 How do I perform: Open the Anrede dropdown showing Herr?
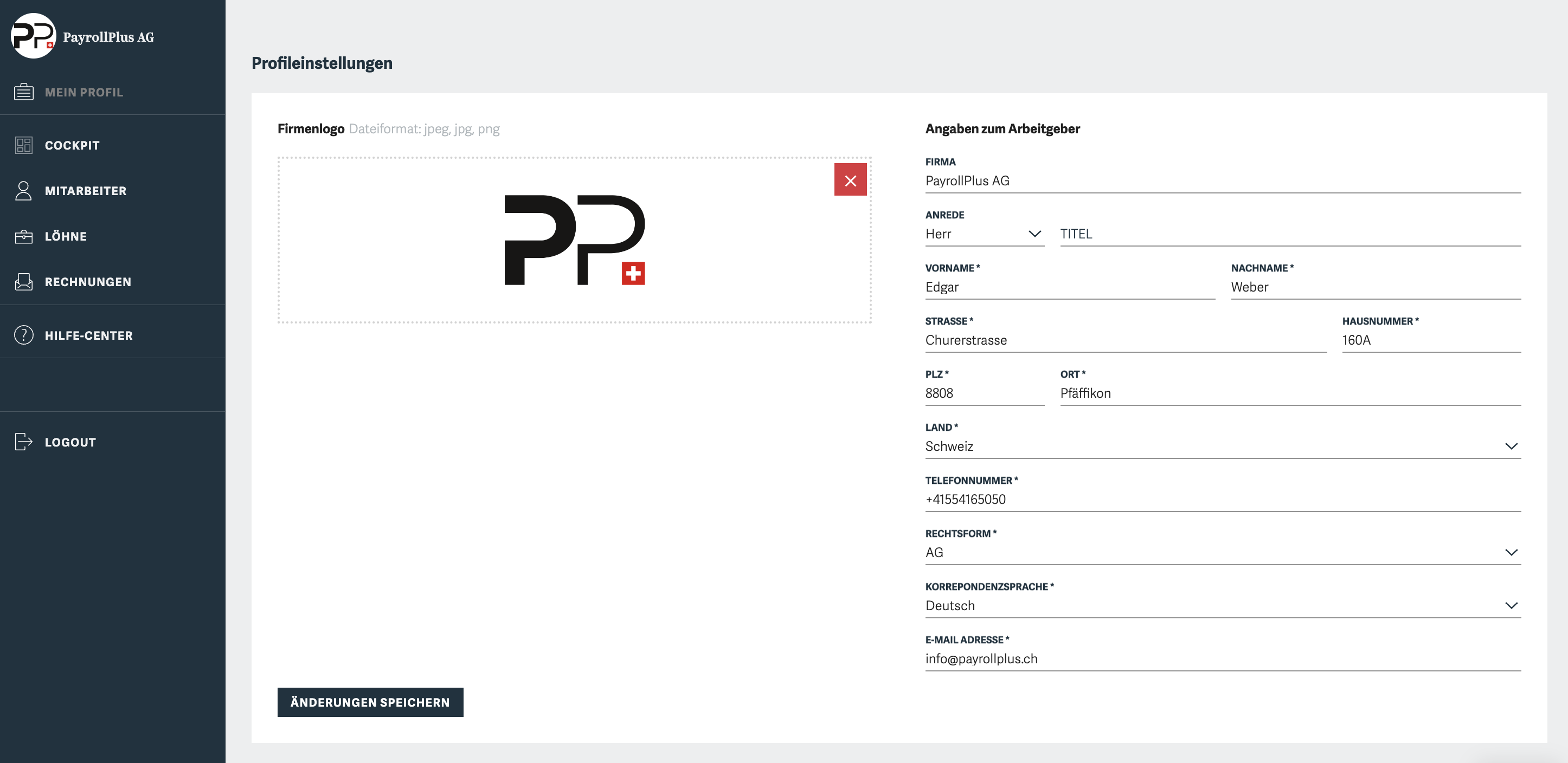984,234
